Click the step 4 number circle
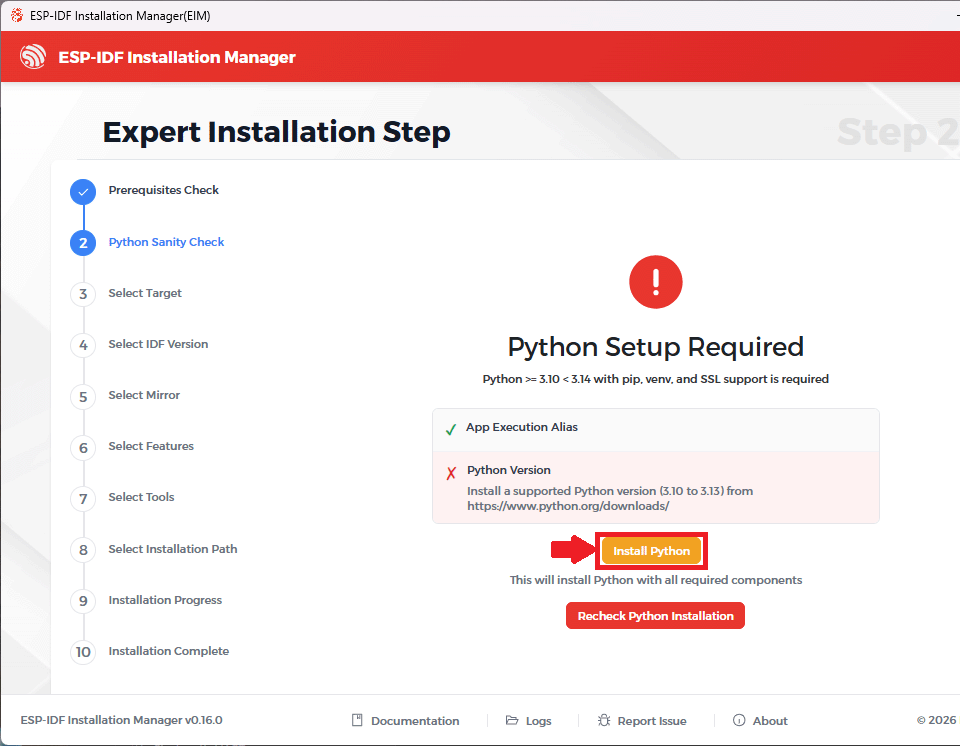 [x=83, y=345]
